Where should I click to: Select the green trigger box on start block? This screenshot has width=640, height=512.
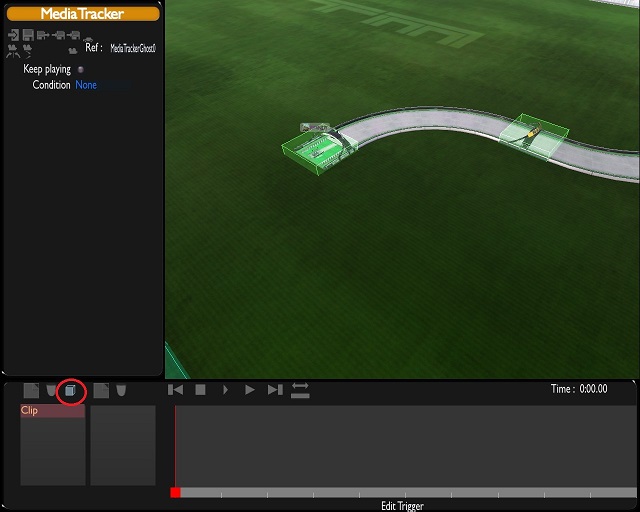coord(318,151)
